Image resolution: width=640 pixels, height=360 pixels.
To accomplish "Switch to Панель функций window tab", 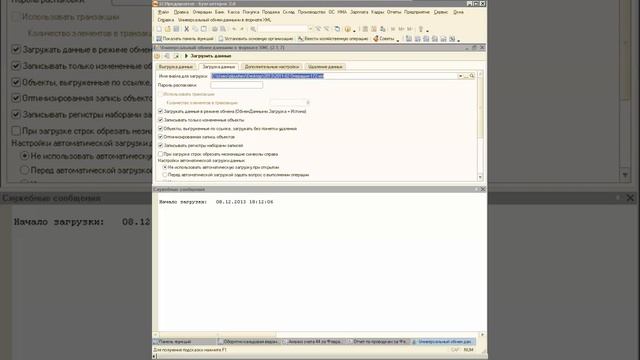I will click(184, 342).
